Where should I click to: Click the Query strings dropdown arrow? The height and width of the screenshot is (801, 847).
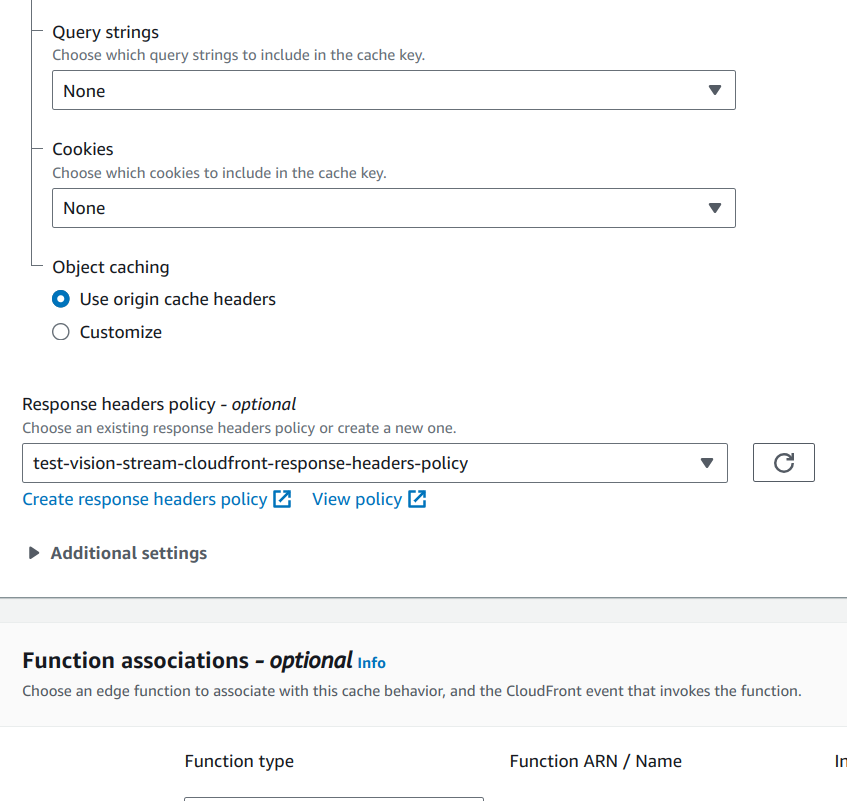[x=715, y=90]
